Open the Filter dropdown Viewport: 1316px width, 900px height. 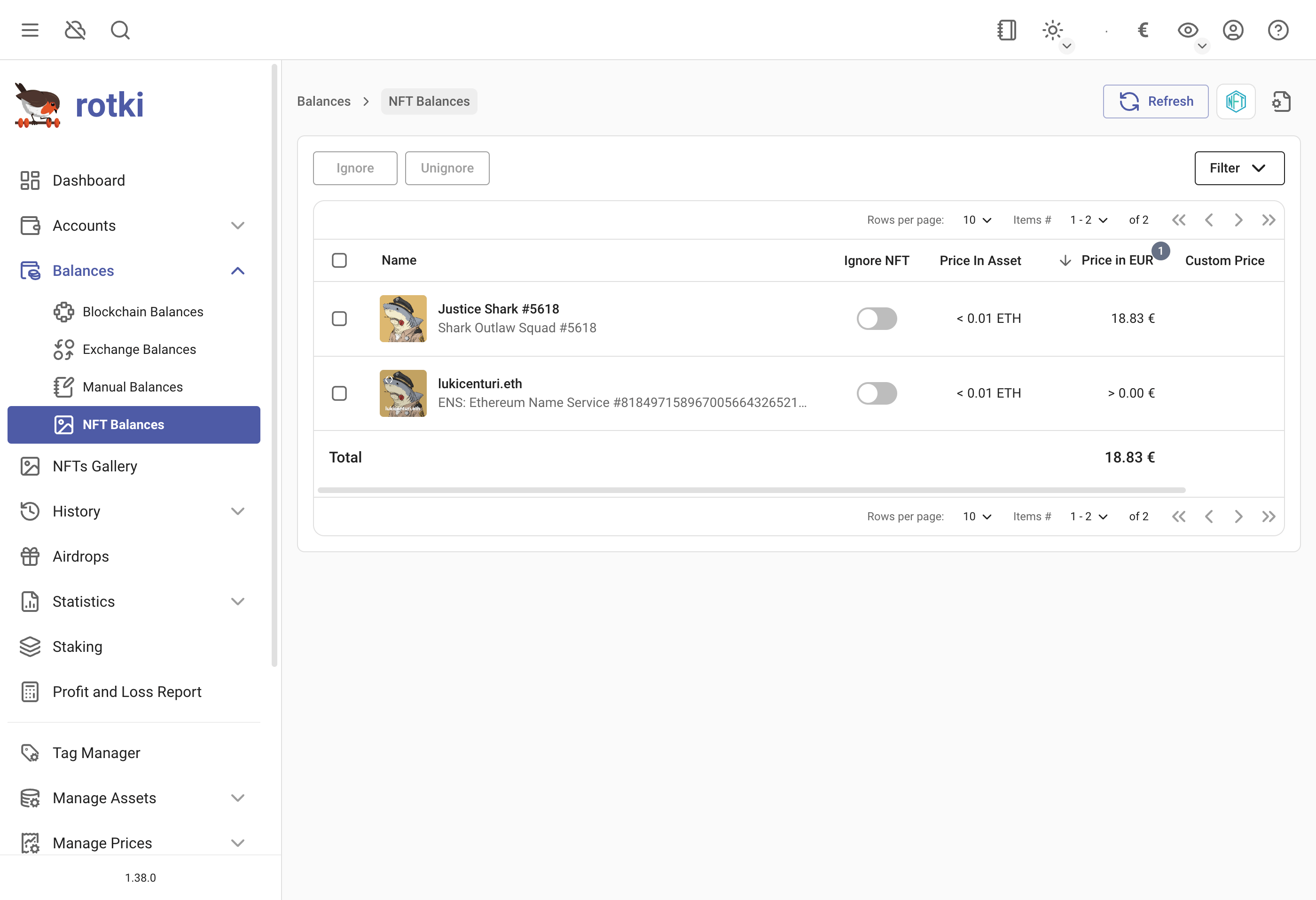click(x=1239, y=168)
